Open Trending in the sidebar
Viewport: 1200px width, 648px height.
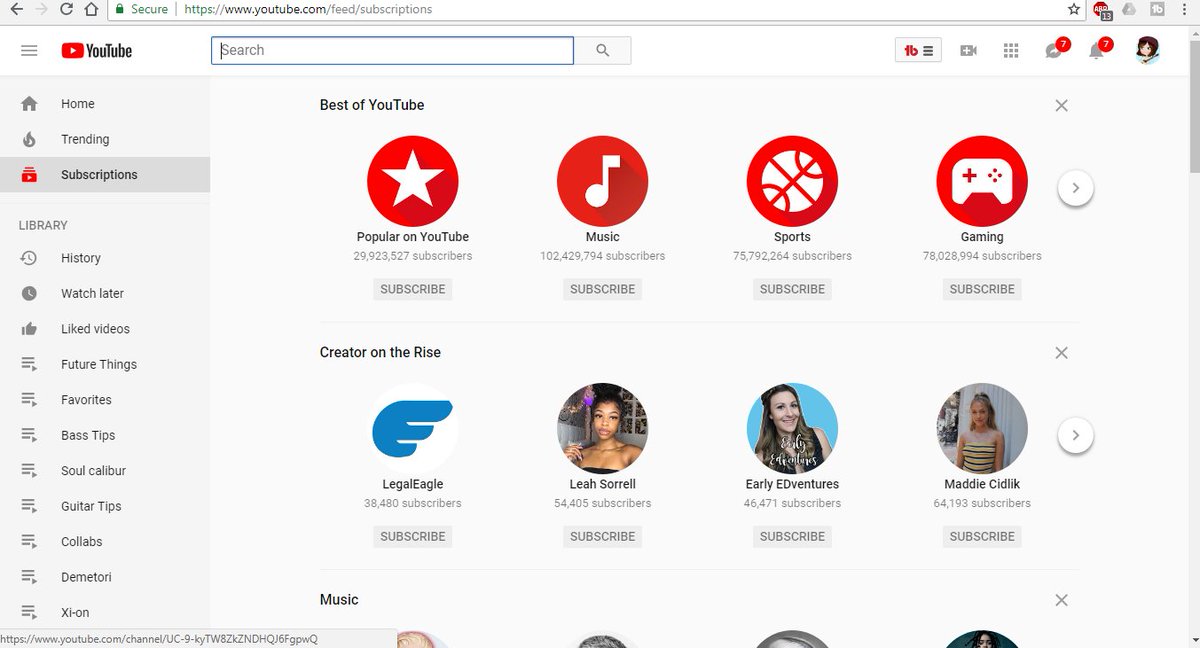click(105, 139)
